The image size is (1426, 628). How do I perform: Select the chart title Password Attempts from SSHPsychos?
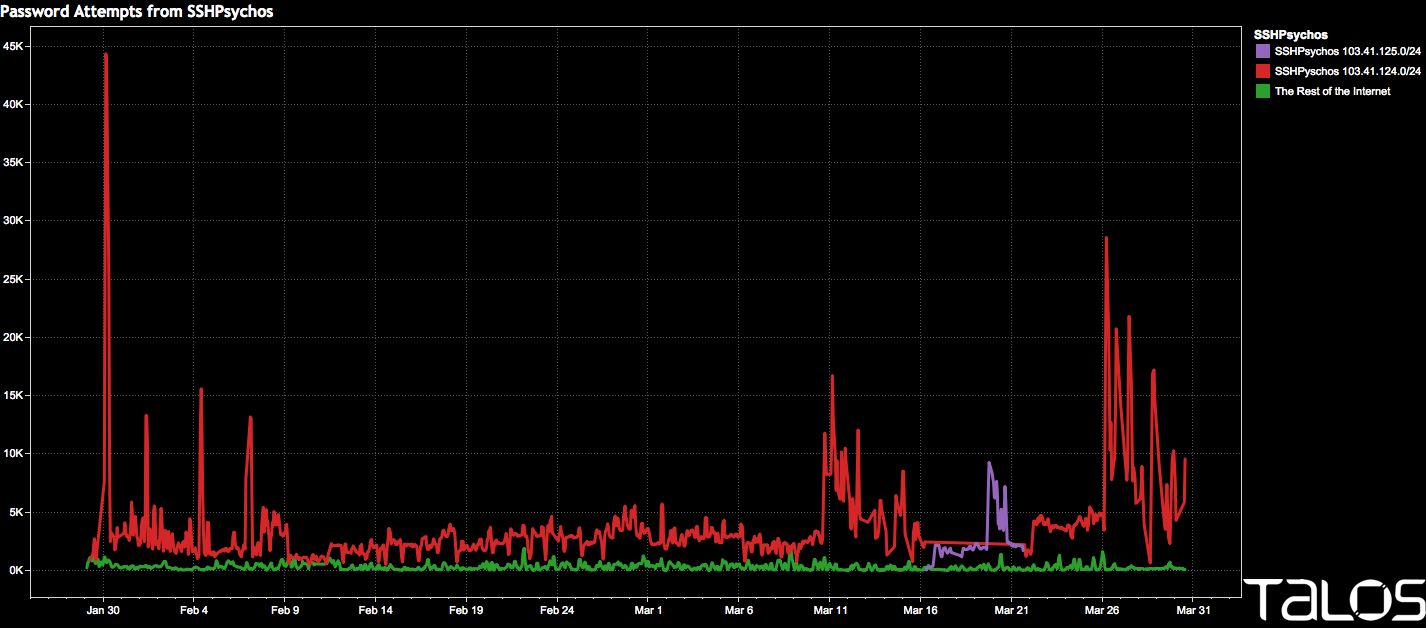[137, 11]
